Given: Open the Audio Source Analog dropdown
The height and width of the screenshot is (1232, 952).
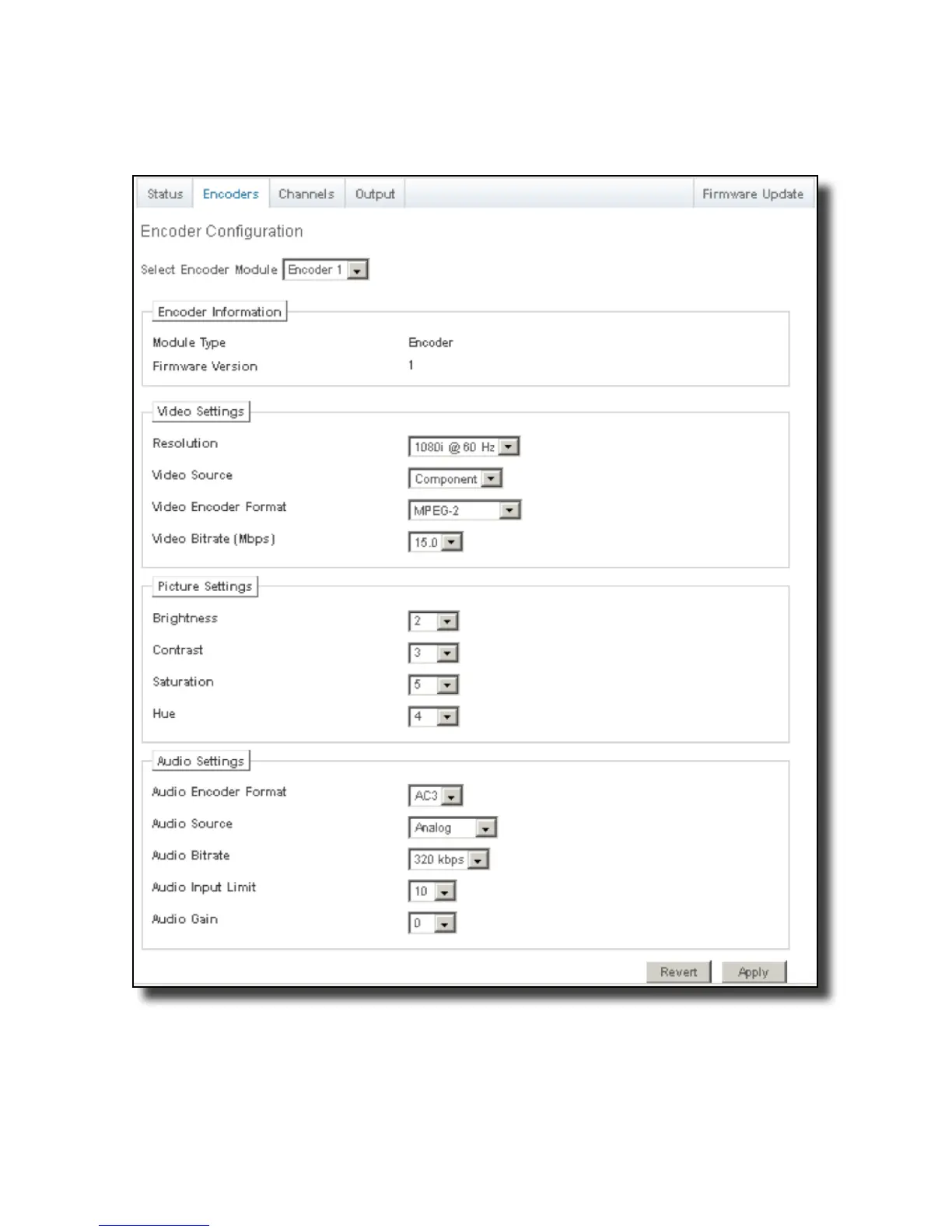Looking at the screenshot, I should click(453, 828).
